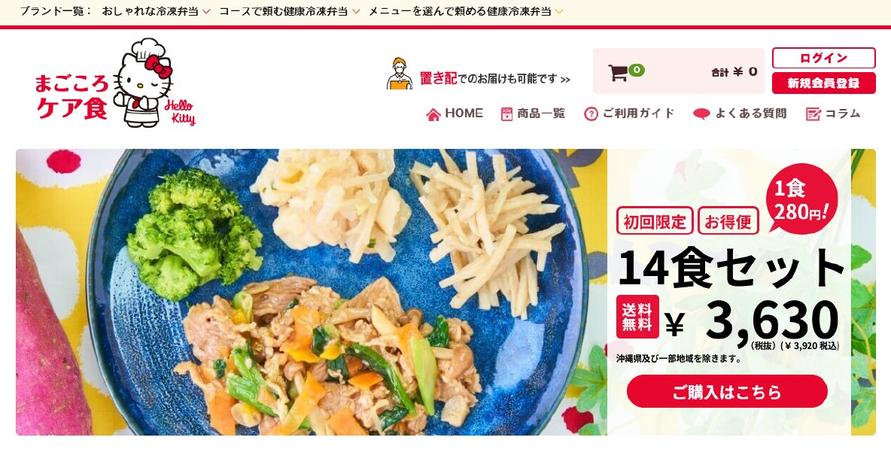
Task: Open the よくある質問 menu item
Action: click(x=740, y=114)
